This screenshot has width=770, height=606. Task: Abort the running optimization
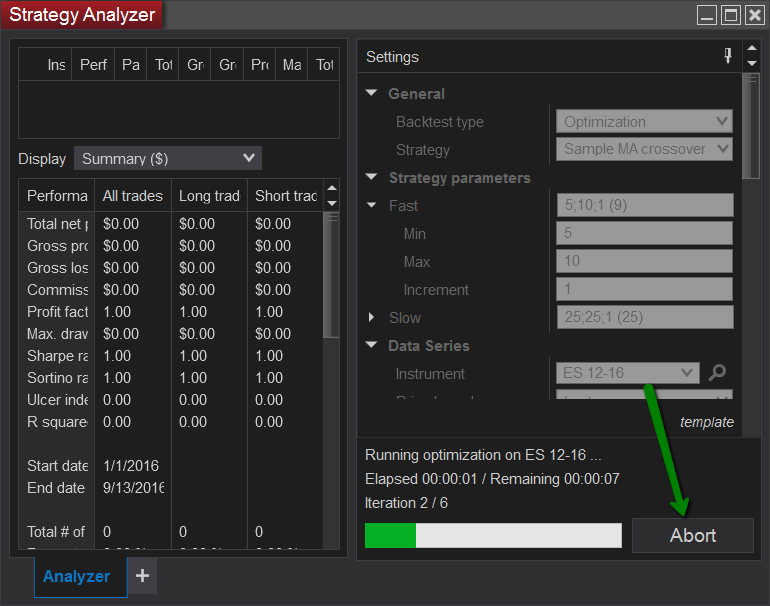click(x=692, y=535)
